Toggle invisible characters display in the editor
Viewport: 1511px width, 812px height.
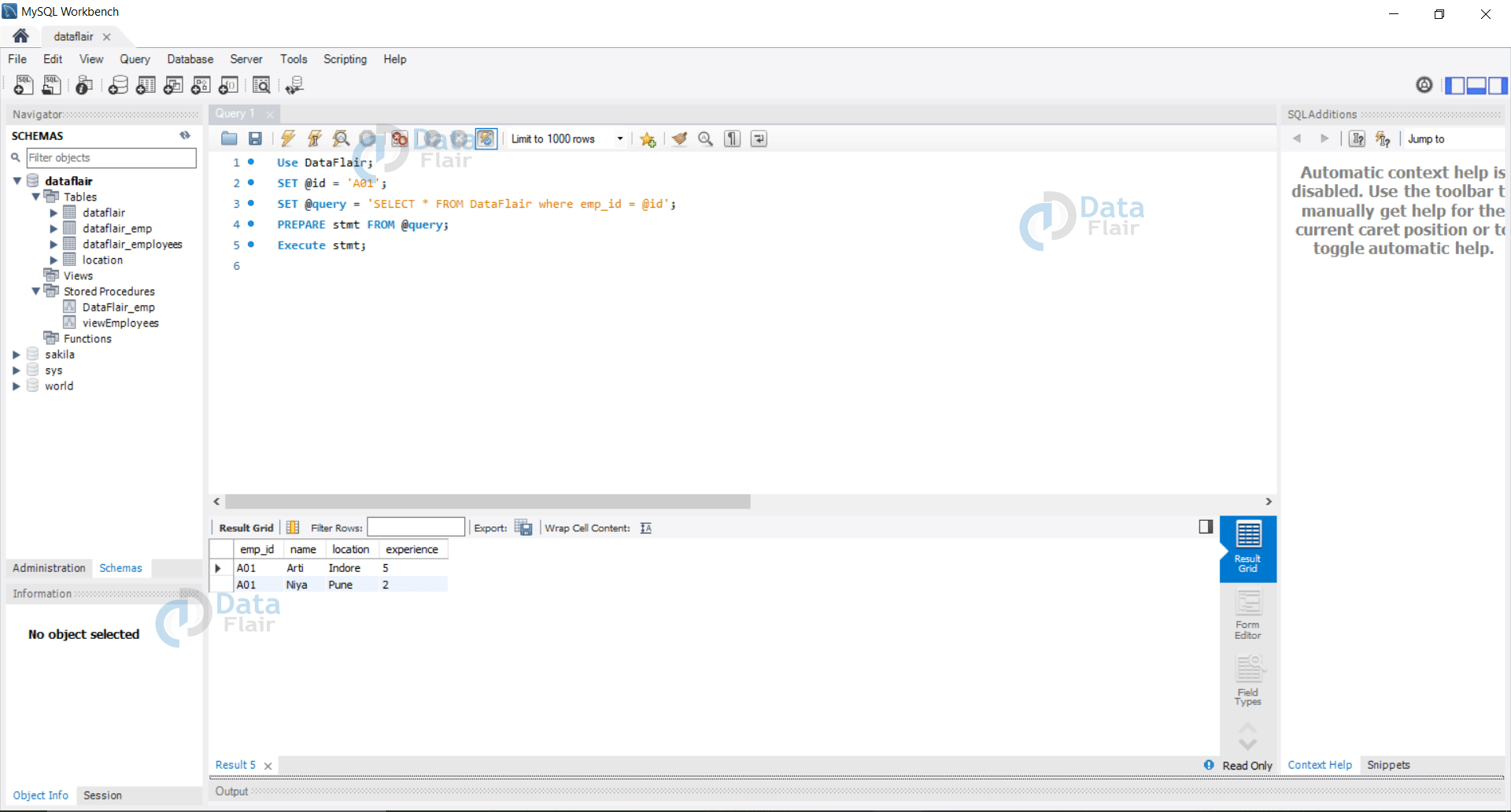click(731, 138)
